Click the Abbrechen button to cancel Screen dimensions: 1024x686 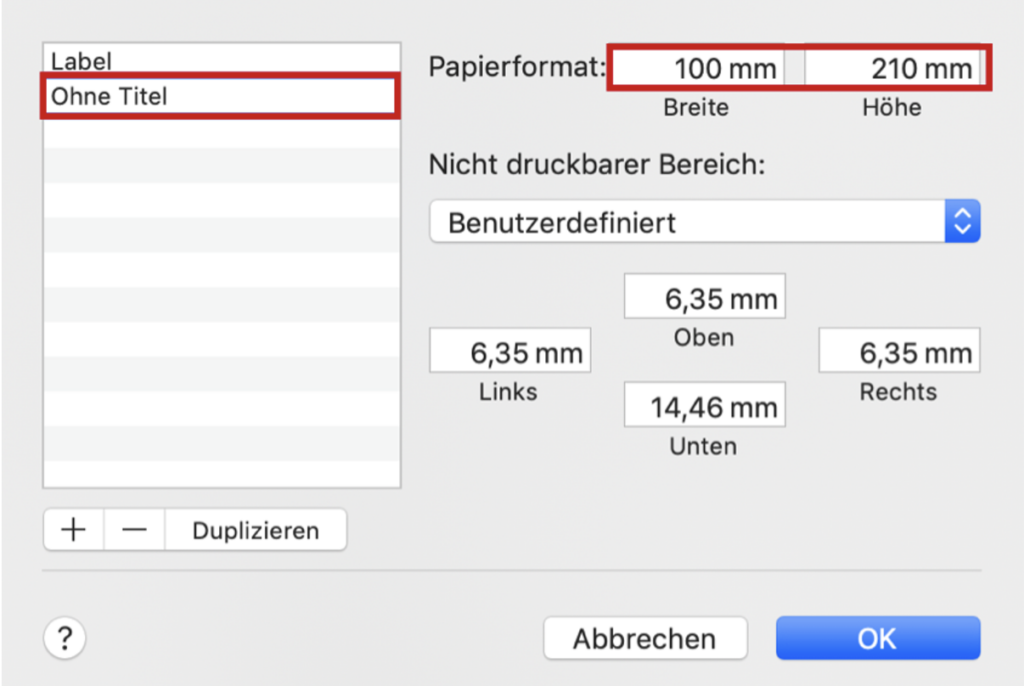click(x=645, y=638)
